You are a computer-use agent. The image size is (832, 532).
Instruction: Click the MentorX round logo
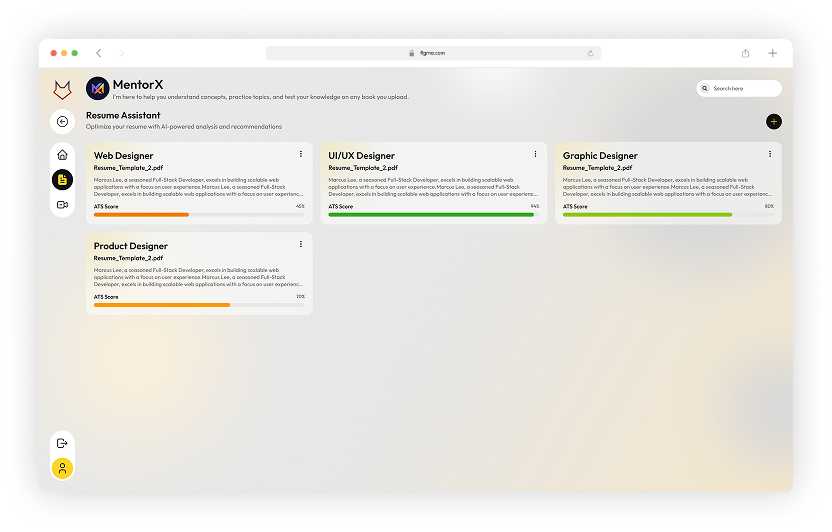97,88
